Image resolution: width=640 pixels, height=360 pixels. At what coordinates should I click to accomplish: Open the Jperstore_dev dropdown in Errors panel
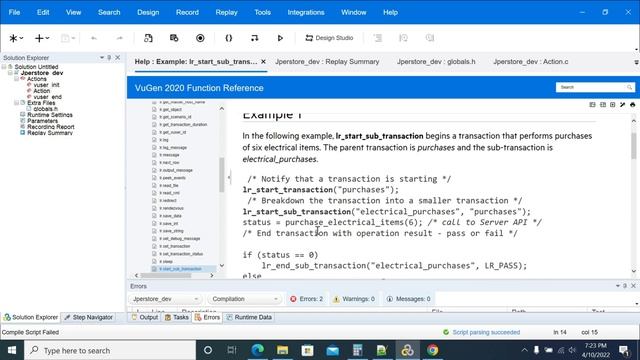tap(165, 299)
